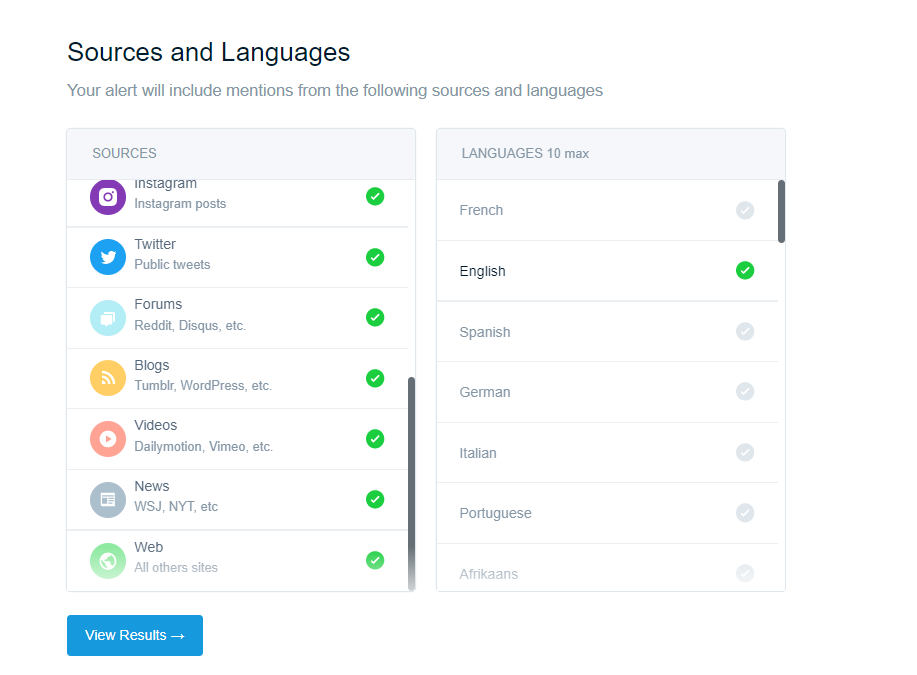This screenshot has width=917, height=675.
Task: Deselect the English language checkmark
Action: [745, 270]
